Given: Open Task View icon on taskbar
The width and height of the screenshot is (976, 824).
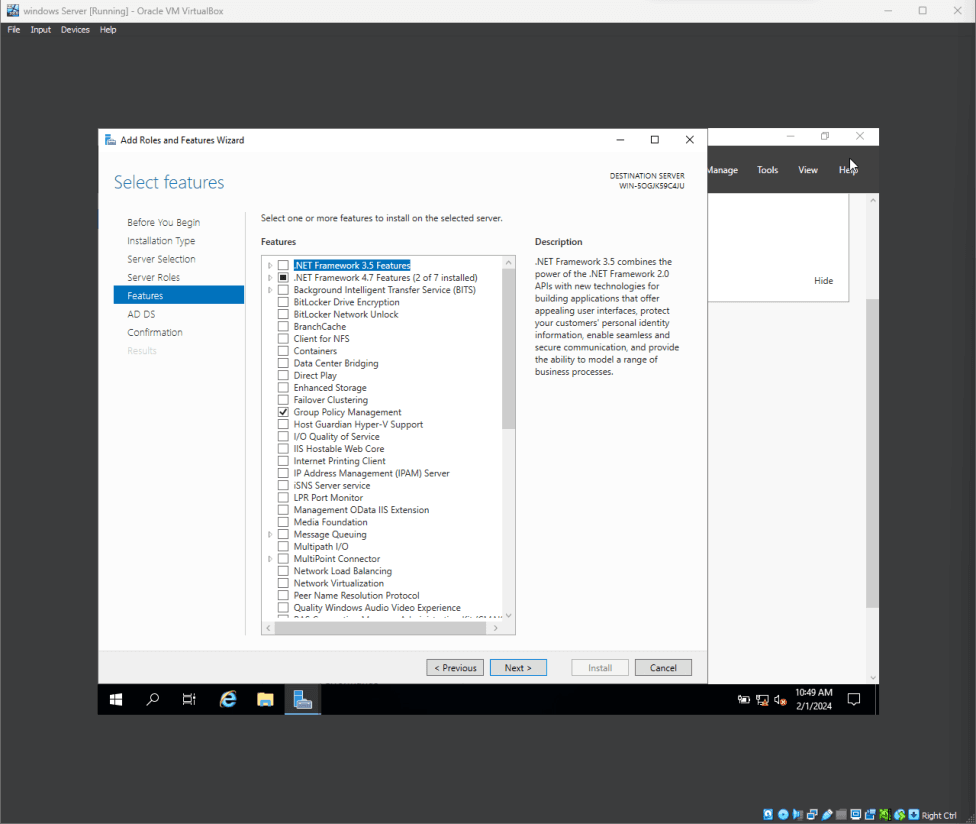Looking at the screenshot, I should [x=189, y=700].
